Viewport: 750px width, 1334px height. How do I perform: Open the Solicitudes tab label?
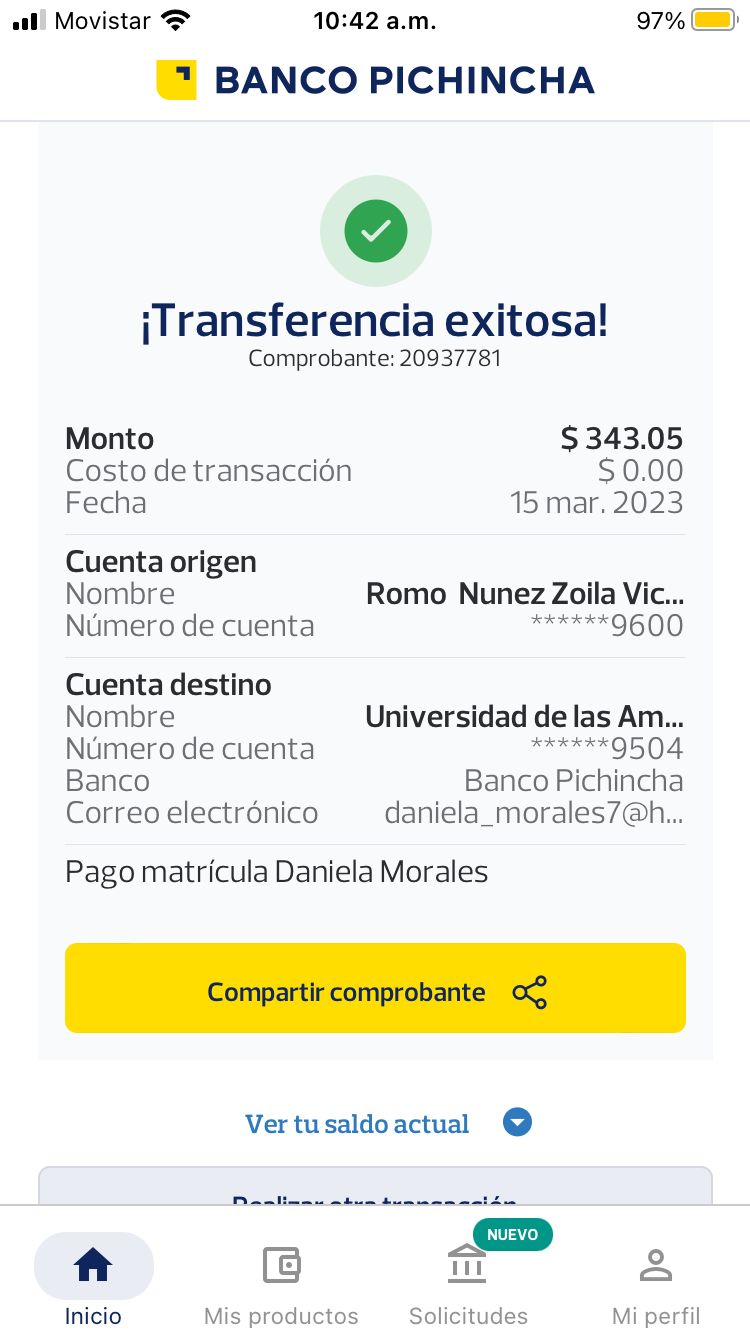(x=468, y=1315)
